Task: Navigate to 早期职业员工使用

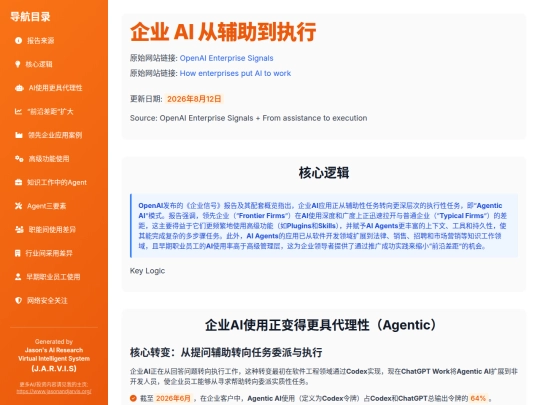Action: [53, 277]
